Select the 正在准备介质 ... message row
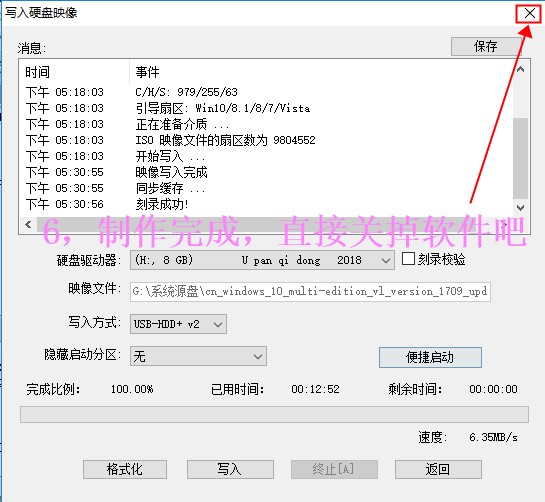The width and height of the screenshot is (545, 502). coord(267,124)
